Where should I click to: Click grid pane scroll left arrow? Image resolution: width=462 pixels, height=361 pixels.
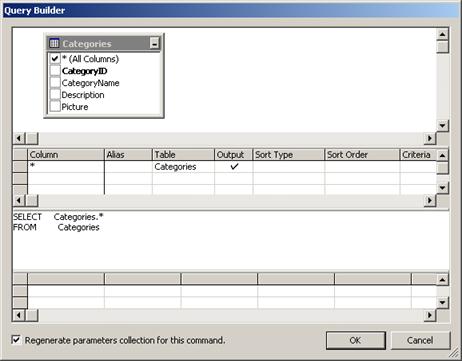pyautogui.click(x=19, y=200)
